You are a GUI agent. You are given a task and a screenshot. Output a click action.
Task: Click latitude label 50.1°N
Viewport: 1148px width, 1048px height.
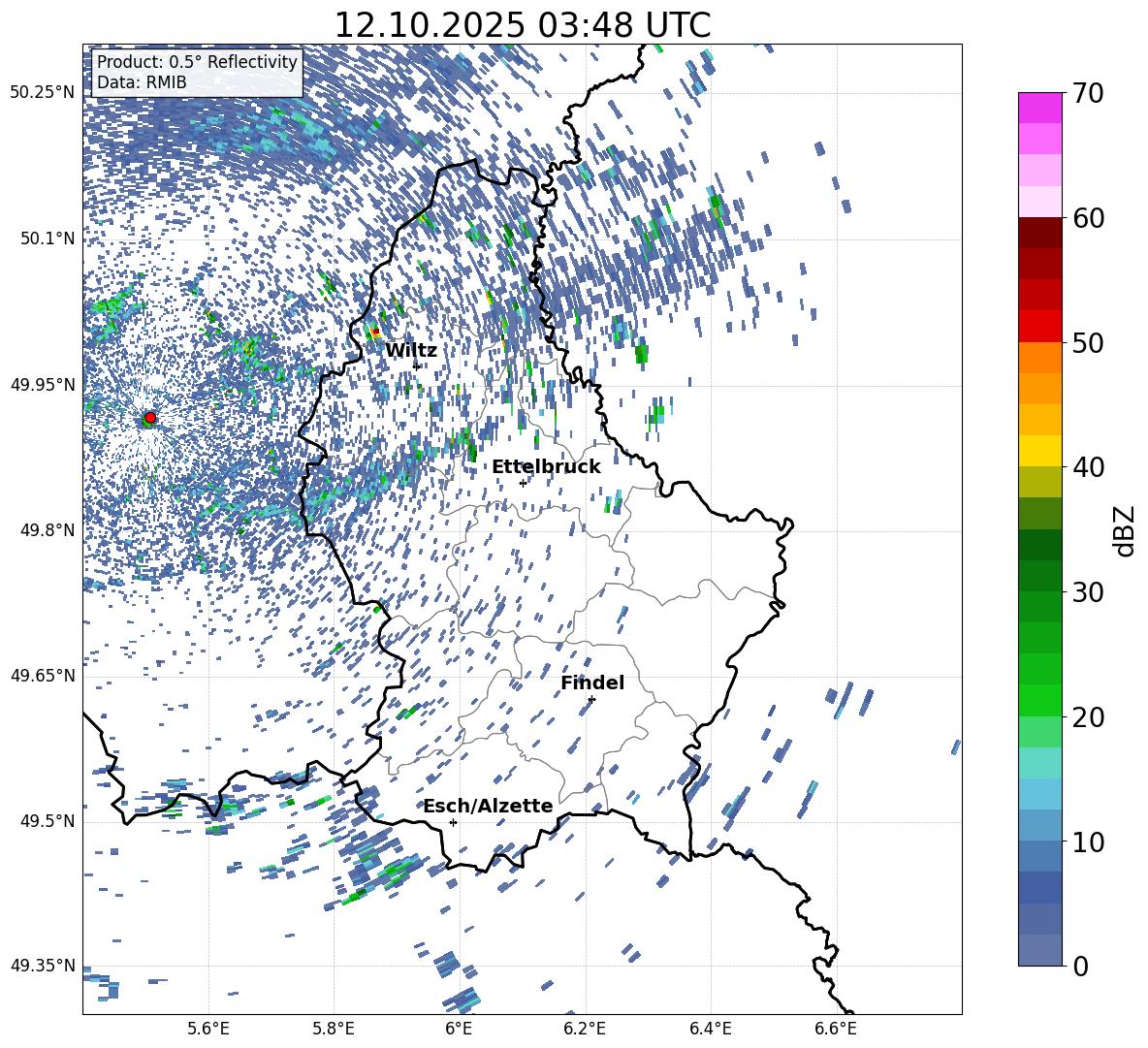click(47, 238)
